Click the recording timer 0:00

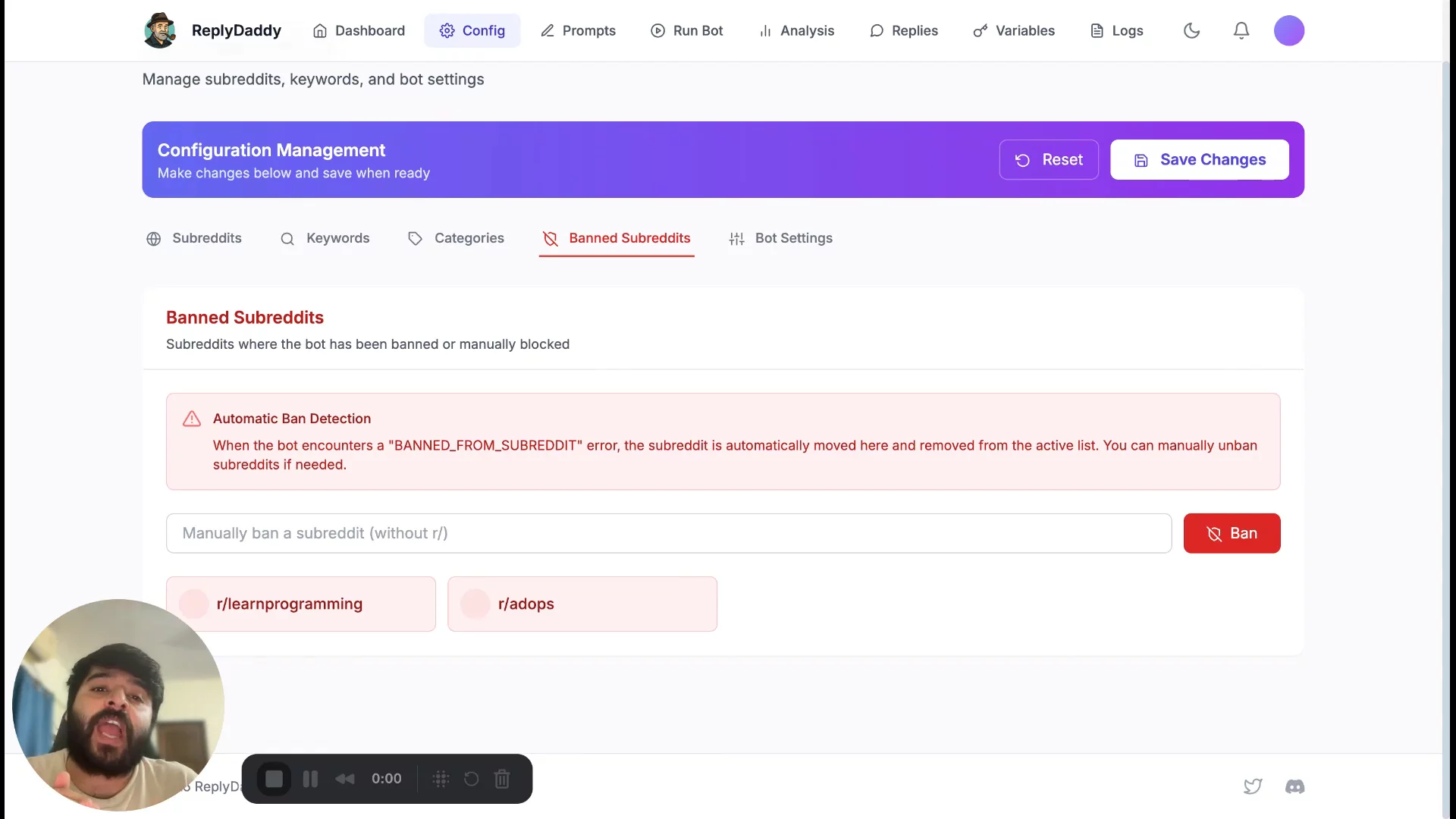(387, 779)
